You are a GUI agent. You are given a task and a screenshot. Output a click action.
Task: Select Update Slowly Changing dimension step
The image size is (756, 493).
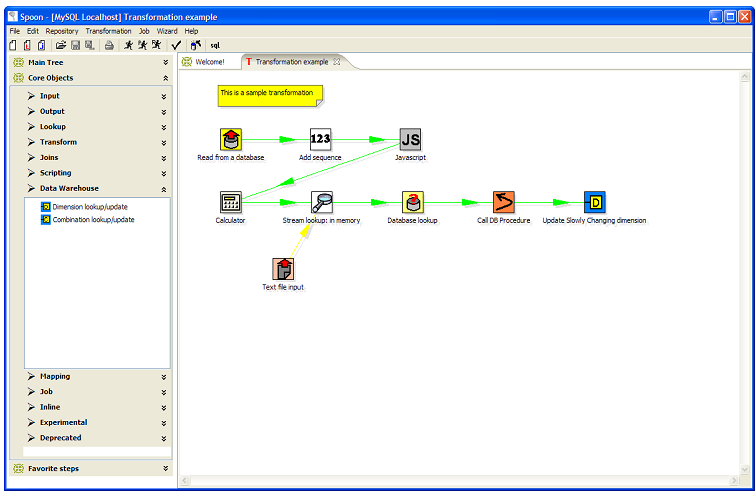coord(594,202)
